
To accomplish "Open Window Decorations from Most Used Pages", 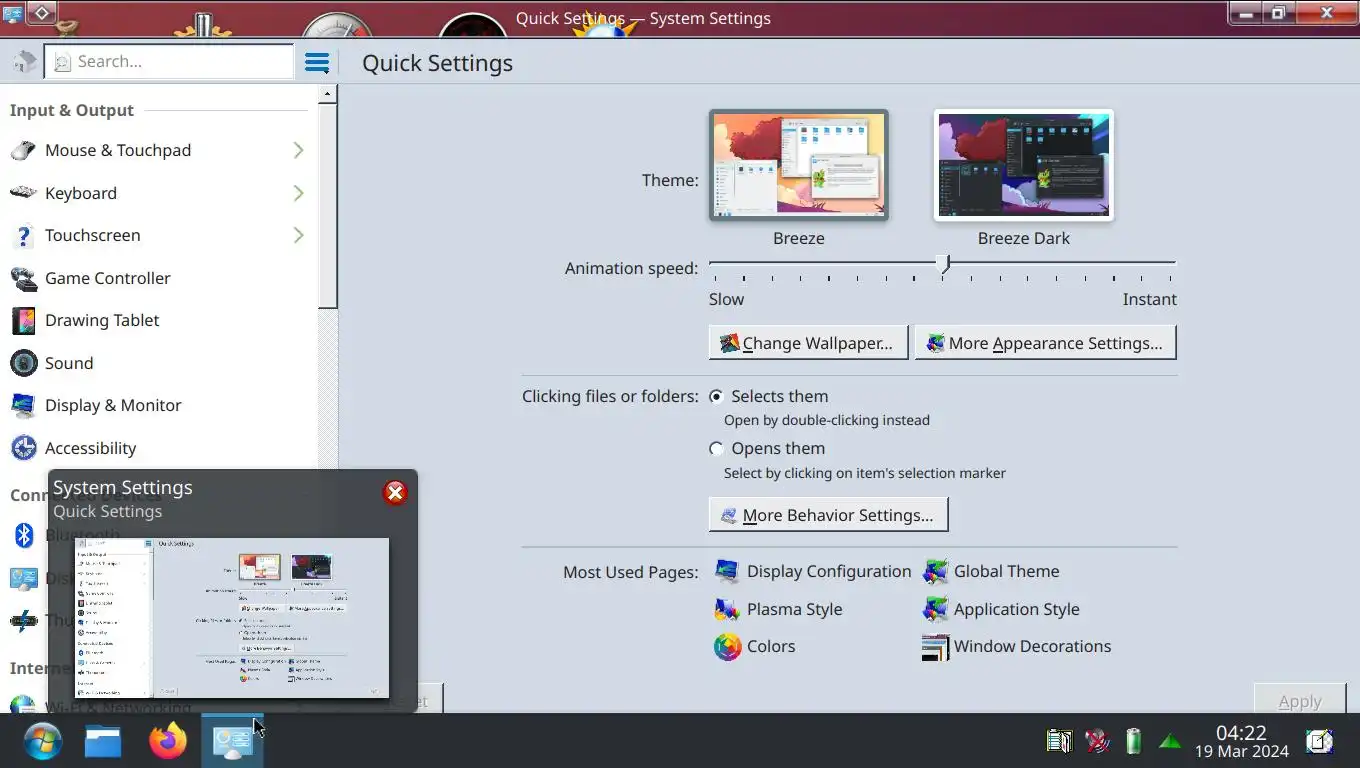I will (1017, 646).
